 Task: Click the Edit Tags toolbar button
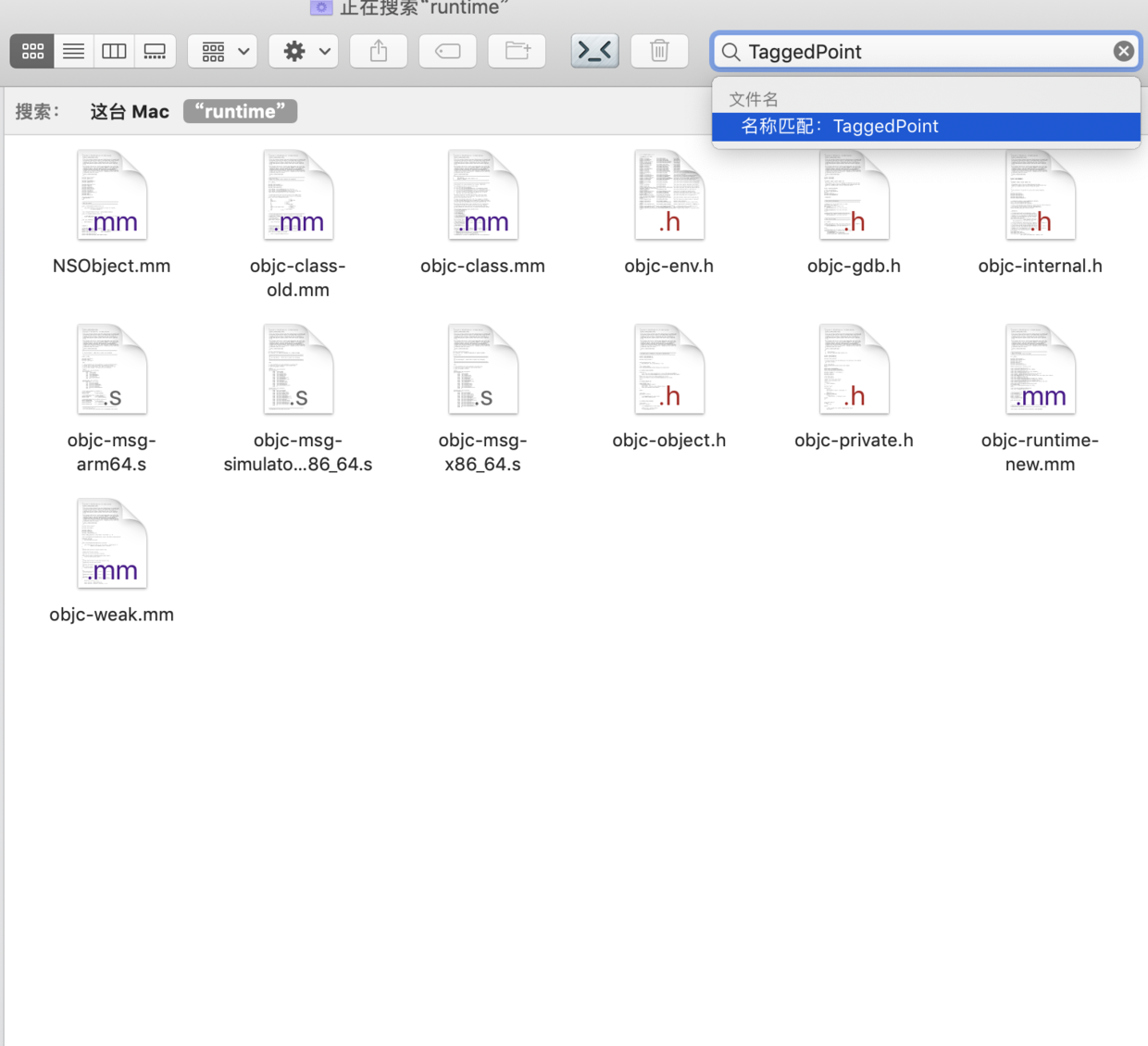tap(448, 52)
